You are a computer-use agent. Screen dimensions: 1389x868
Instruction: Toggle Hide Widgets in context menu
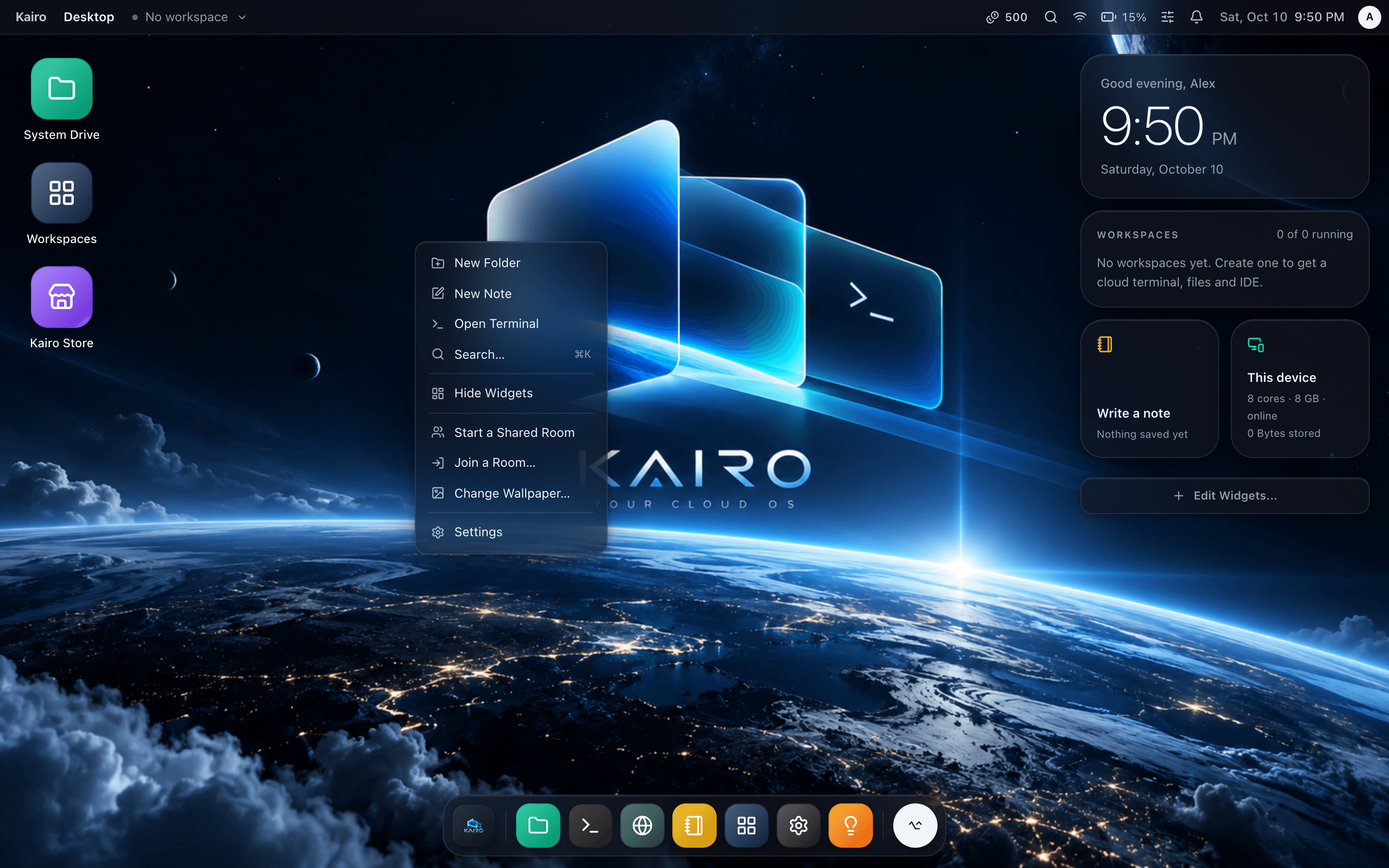(x=511, y=393)
